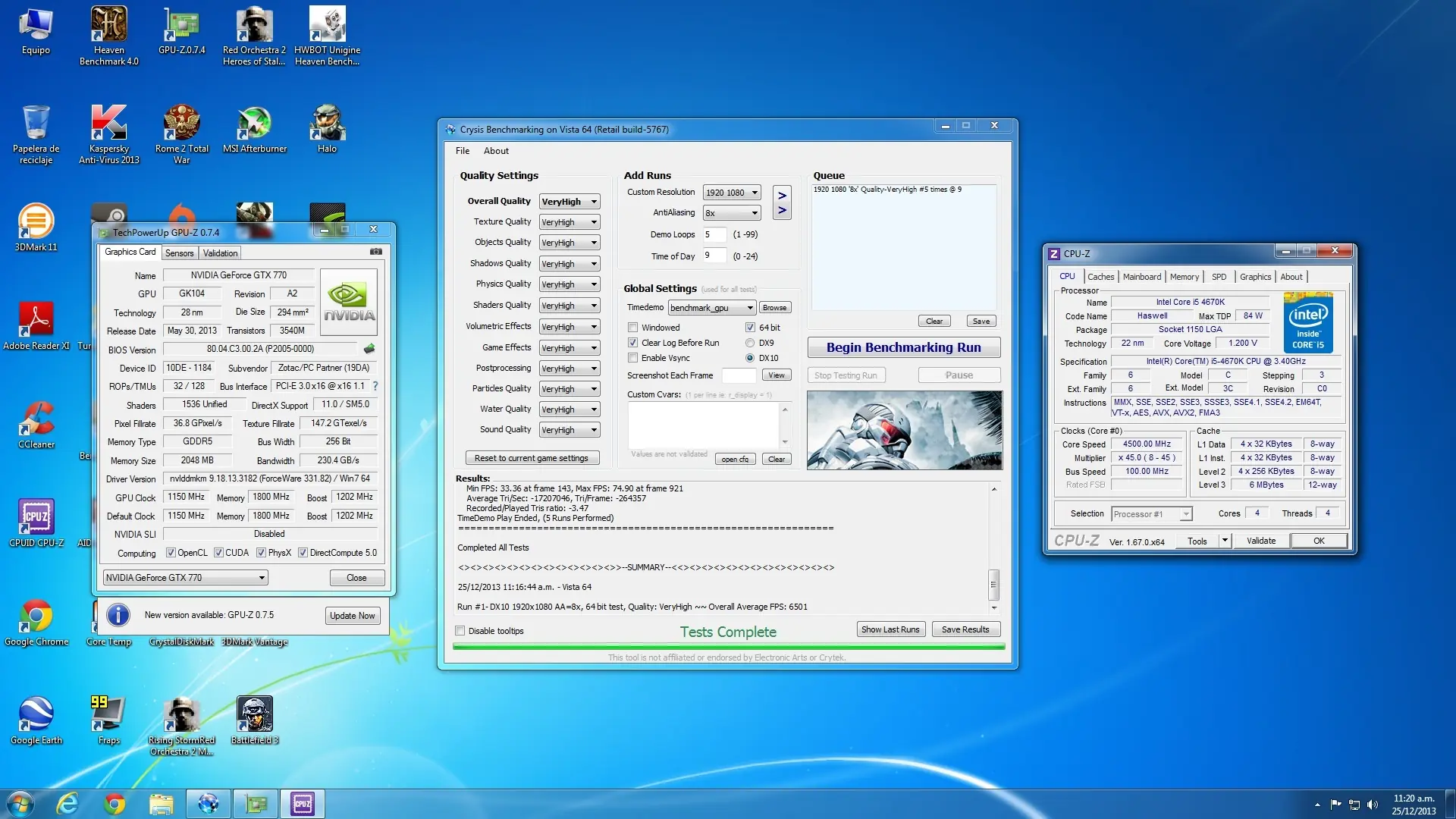Viewport: 1456px width, 819px height.
Task: Open Rising Storm/Red Orchestra 2 multiplayer shortcut
Action: 182,726
